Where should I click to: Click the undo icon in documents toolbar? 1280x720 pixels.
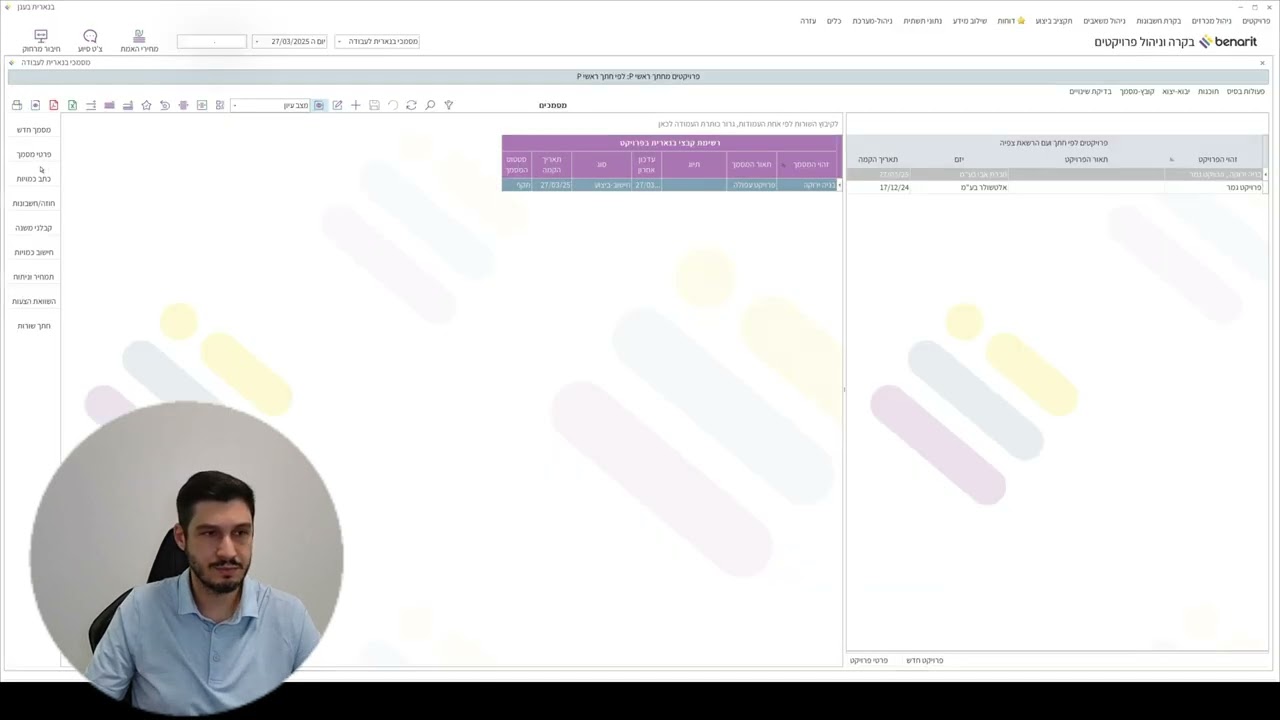393,105
